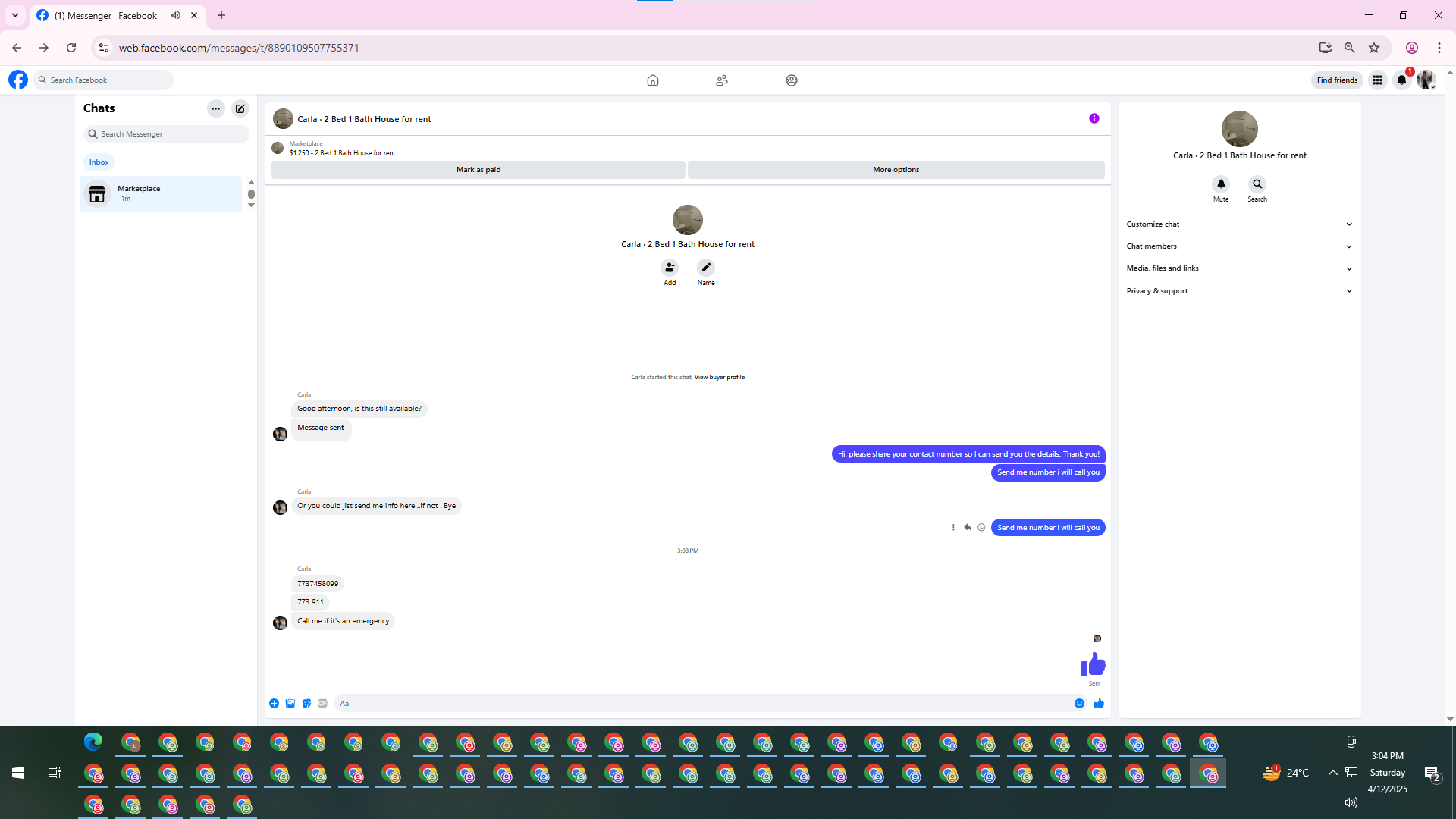Click the Search Facebook field

[x=103, y=80]
